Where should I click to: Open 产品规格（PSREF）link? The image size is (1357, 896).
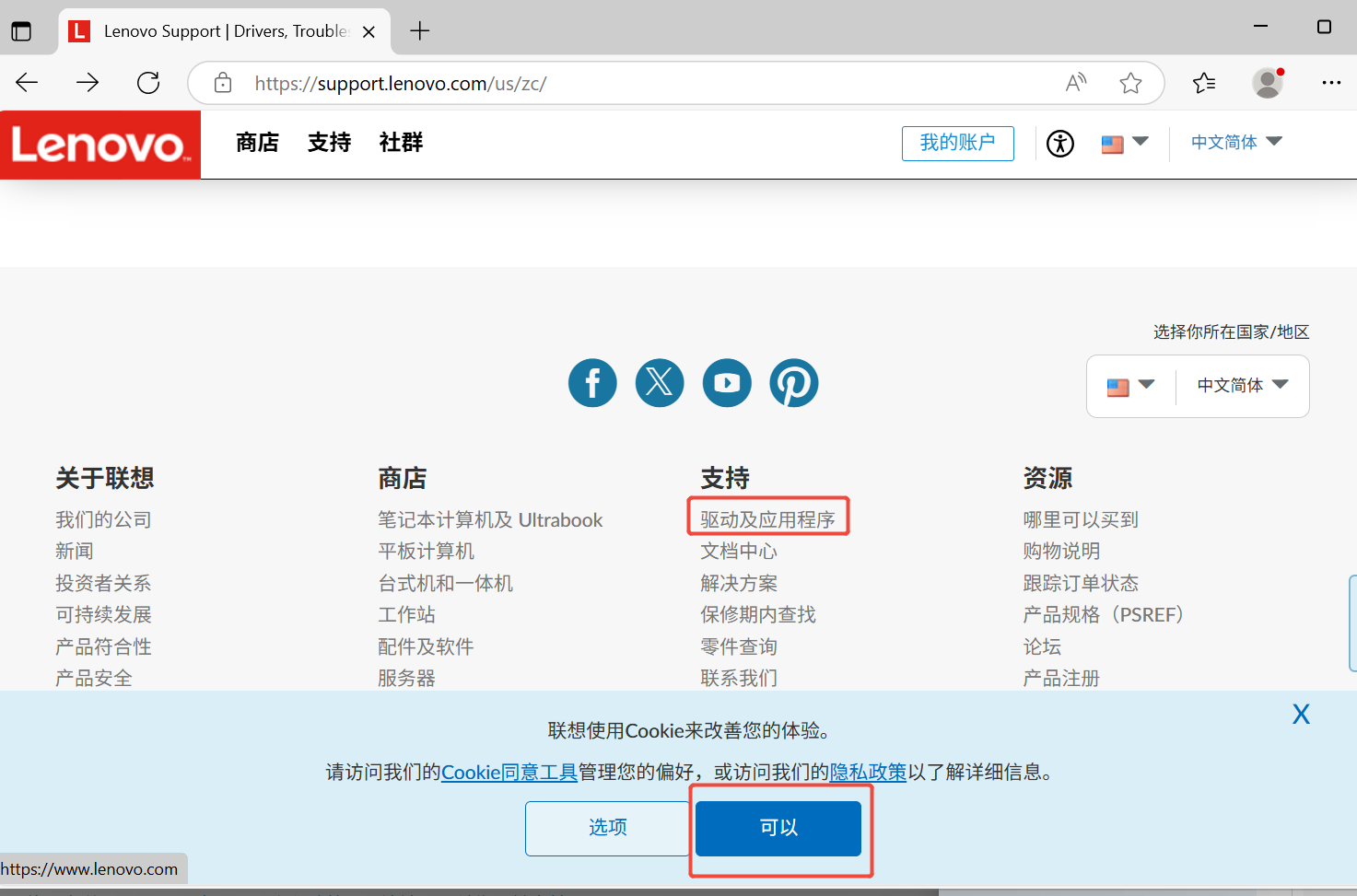point(1104,614)
